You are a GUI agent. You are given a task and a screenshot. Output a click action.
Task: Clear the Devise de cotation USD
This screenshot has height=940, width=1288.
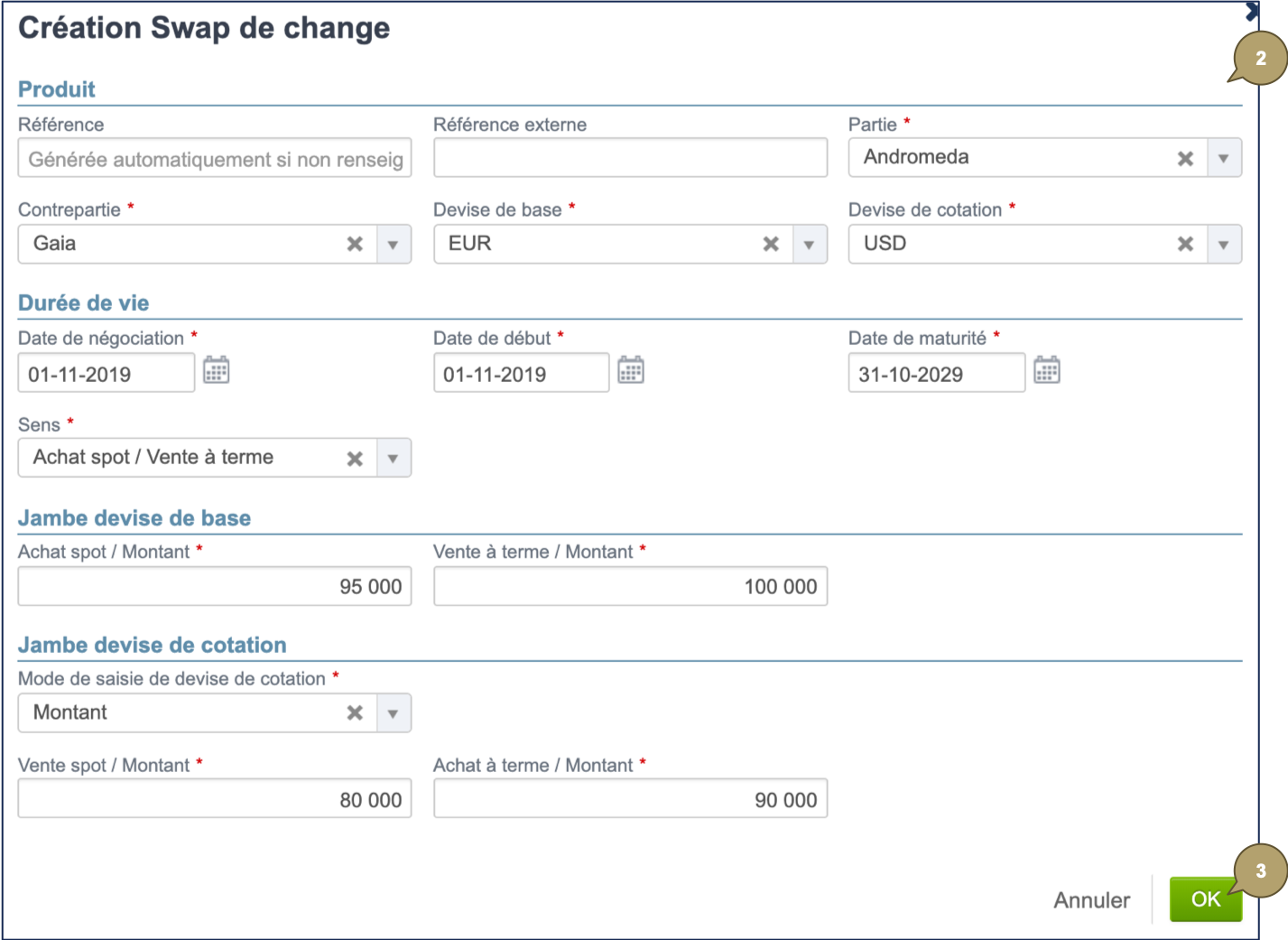coord(1185,244)
